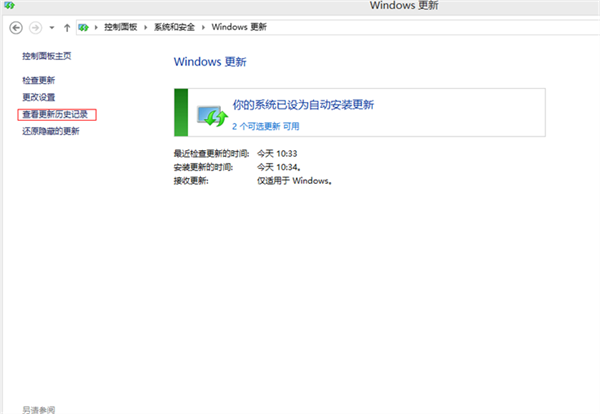Click the Back navigation arrow
Image resolution: width=600 pixels, height=414 pixels.
pyautogui.click(x=16, y=28)
